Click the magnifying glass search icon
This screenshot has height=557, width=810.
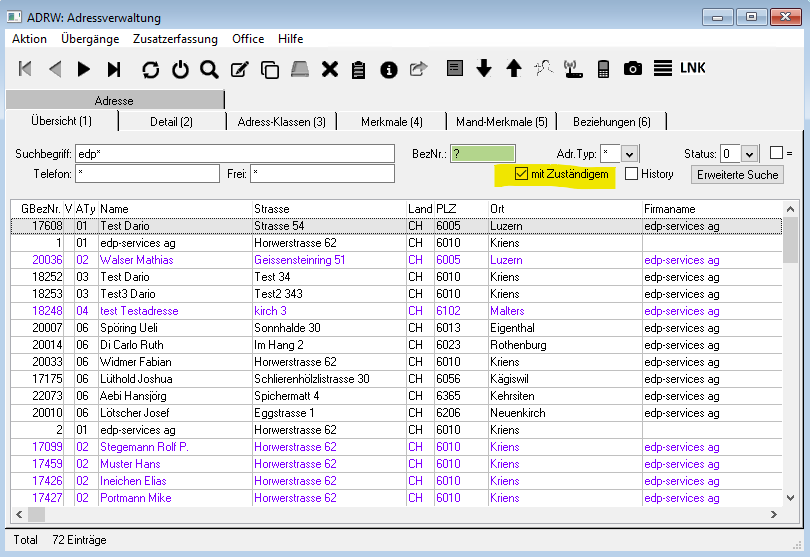tap(209, 69)
